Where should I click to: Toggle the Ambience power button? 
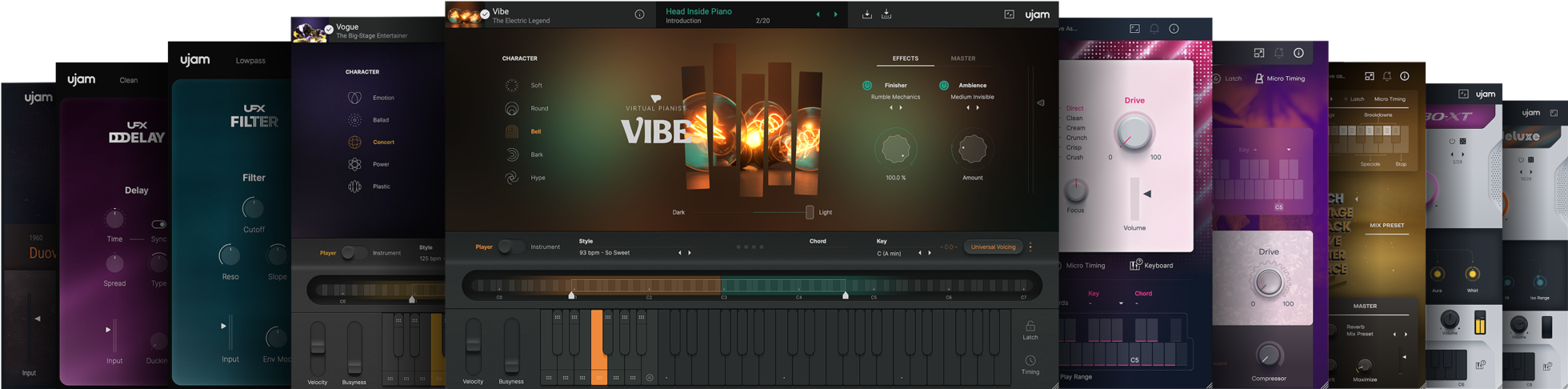[944, 86]
